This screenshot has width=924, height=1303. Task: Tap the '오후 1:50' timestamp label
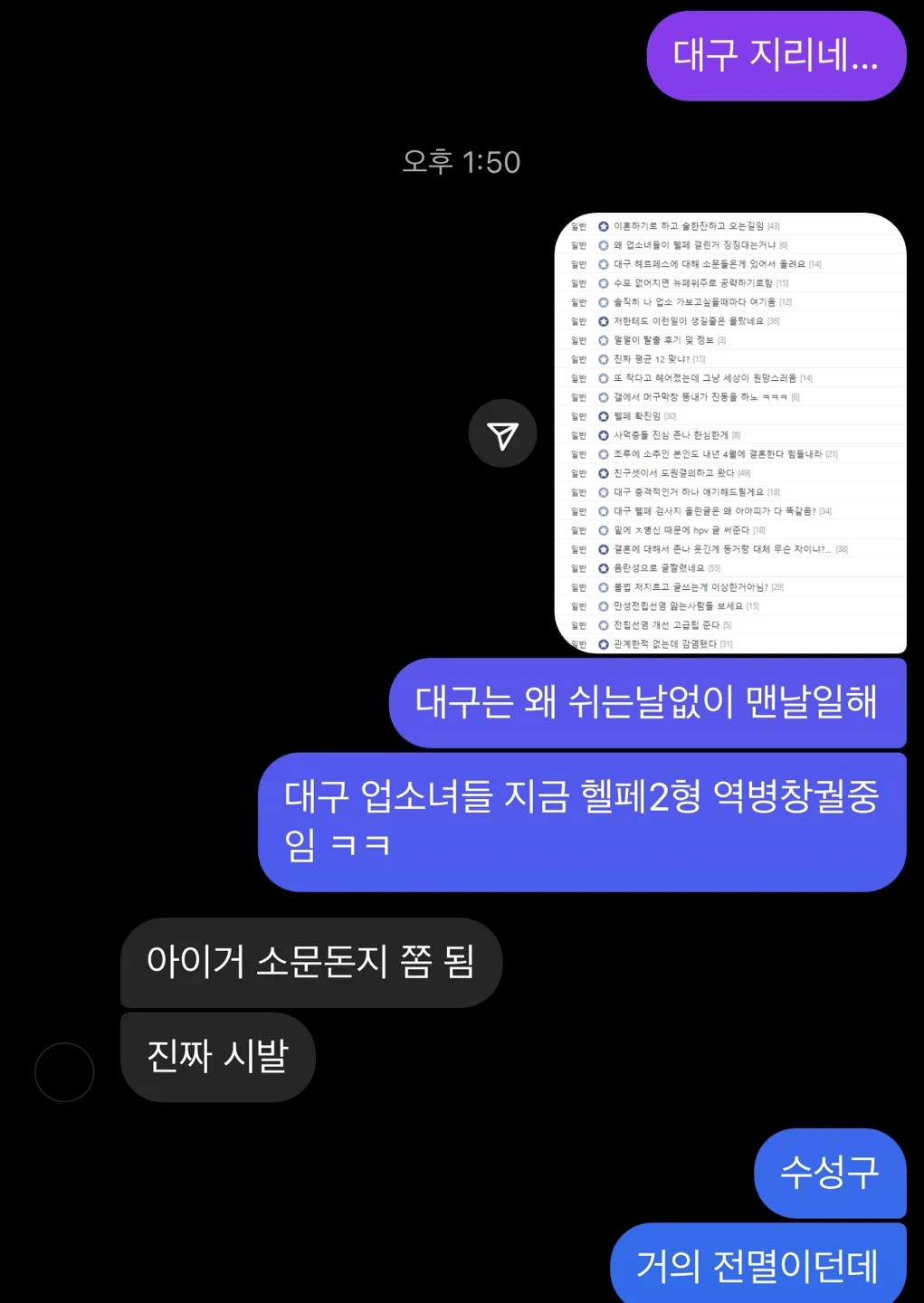tap(462, 162)
